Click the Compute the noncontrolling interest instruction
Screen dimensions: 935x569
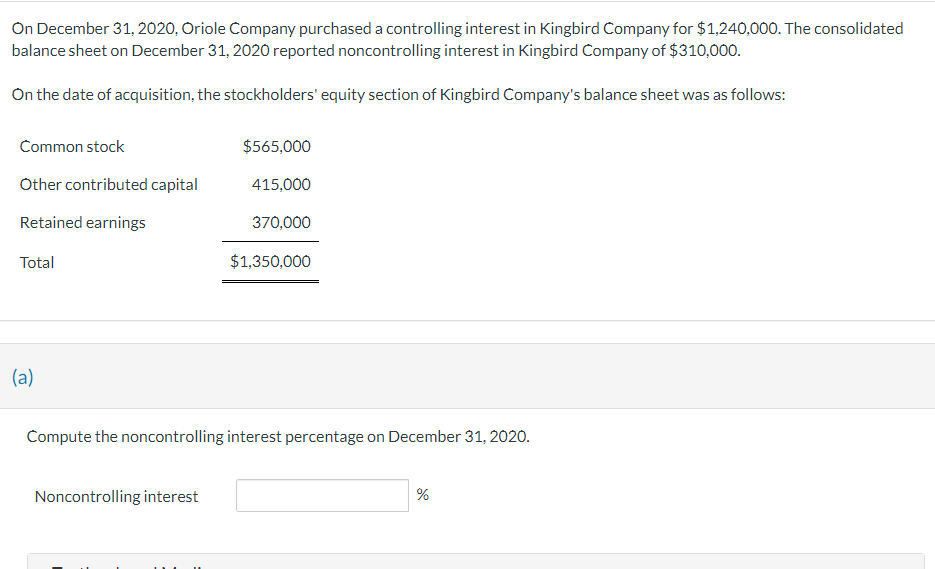point(278,437)
